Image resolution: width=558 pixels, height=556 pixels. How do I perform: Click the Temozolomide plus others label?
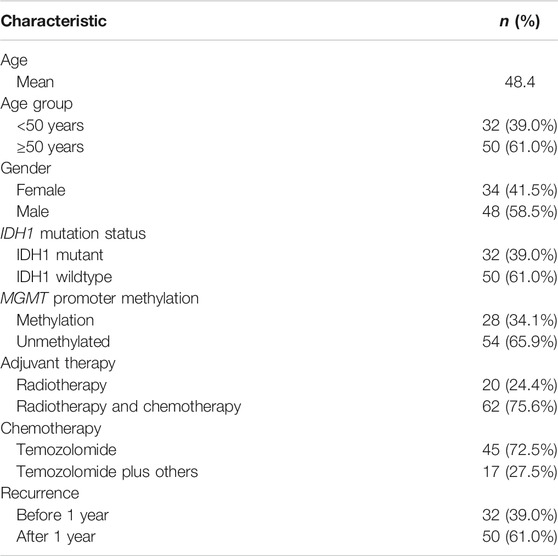pyautogui.click(x=107, y=472)
